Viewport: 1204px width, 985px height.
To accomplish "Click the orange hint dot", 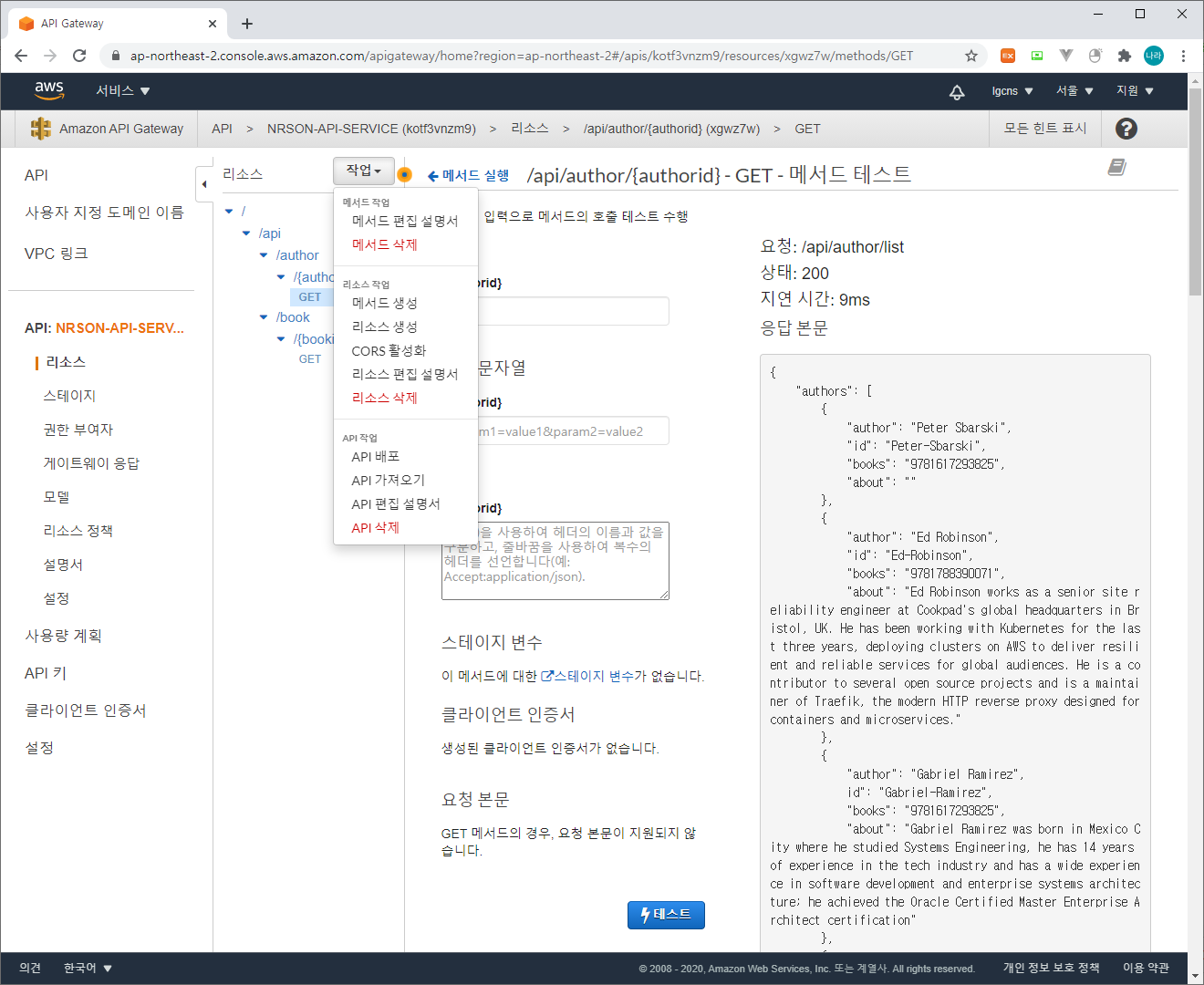I will (x=405, y=174).
